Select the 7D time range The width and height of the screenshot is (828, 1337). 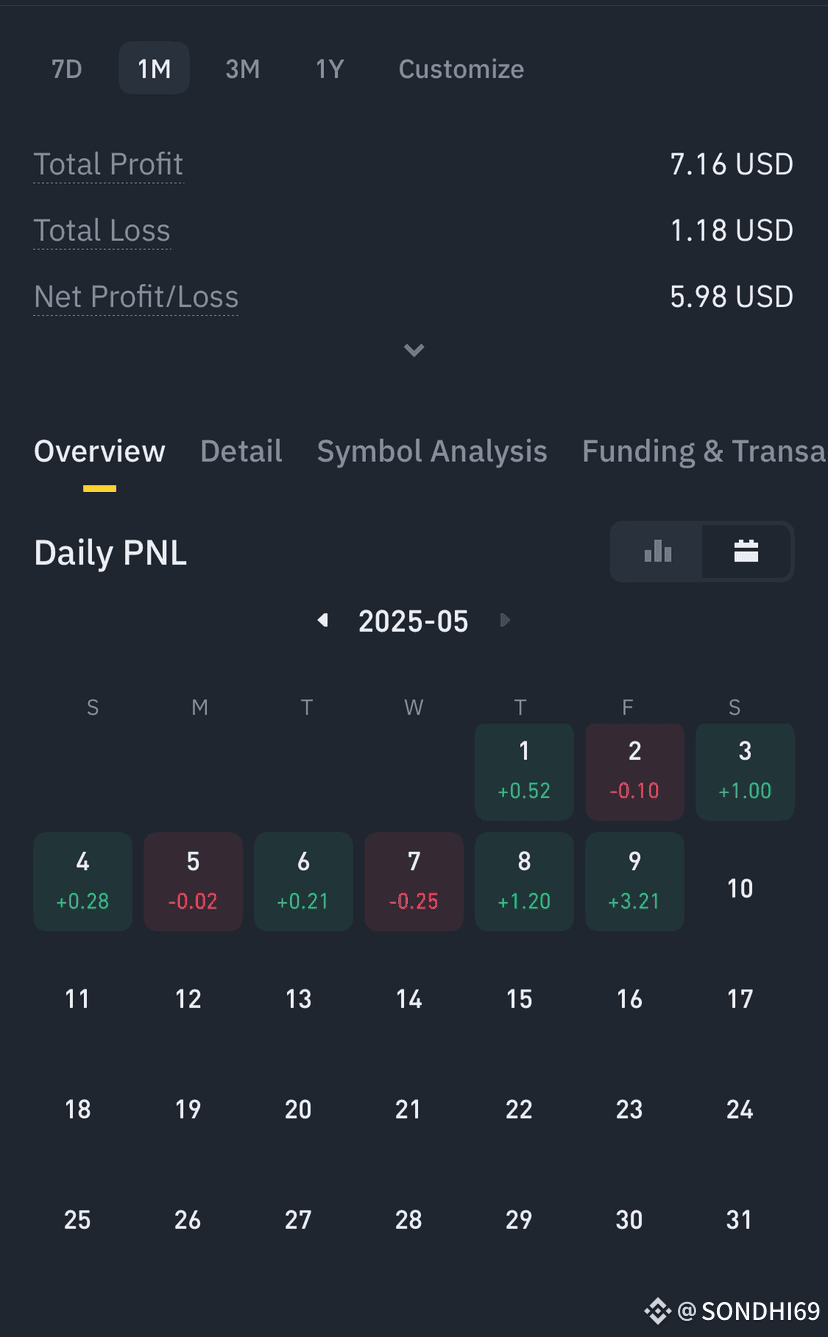(x=66, y=69)
